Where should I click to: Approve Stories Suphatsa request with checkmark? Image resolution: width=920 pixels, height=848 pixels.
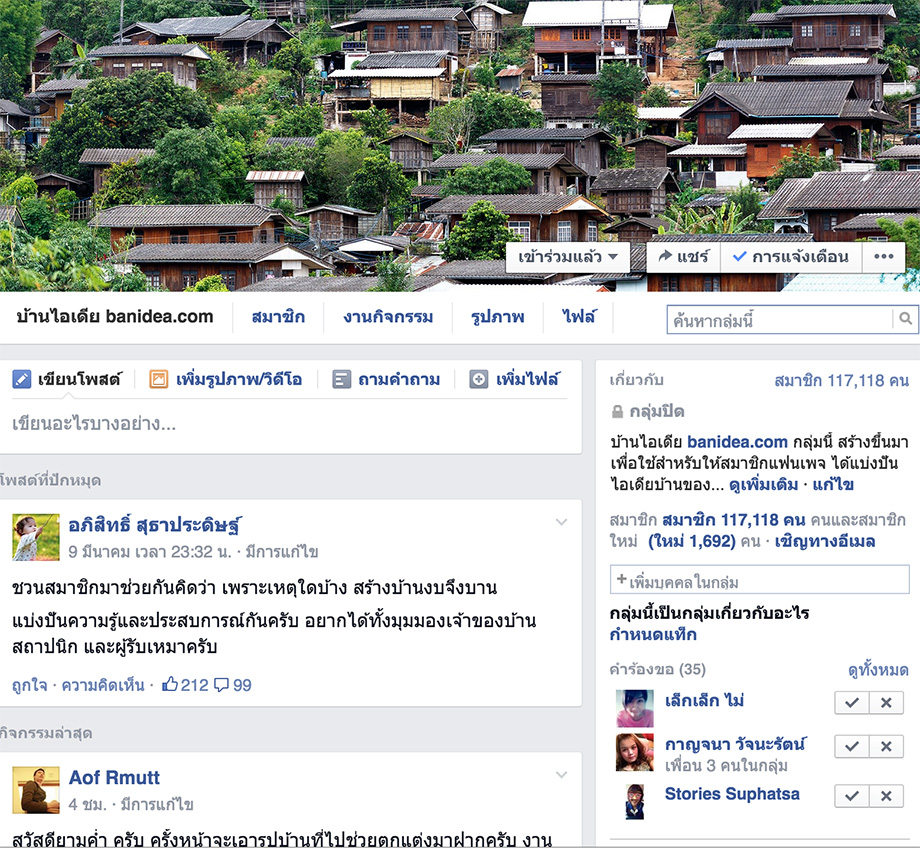pos(852,796)
